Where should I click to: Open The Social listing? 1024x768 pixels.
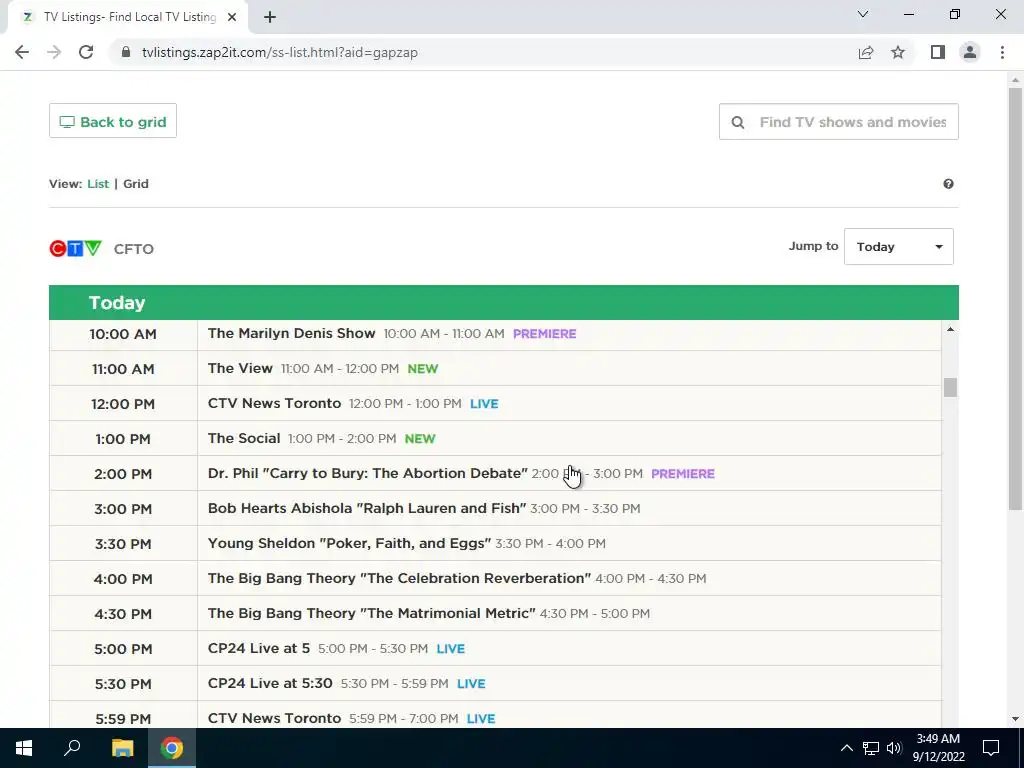pyautogui.click(x=244, y=438)
